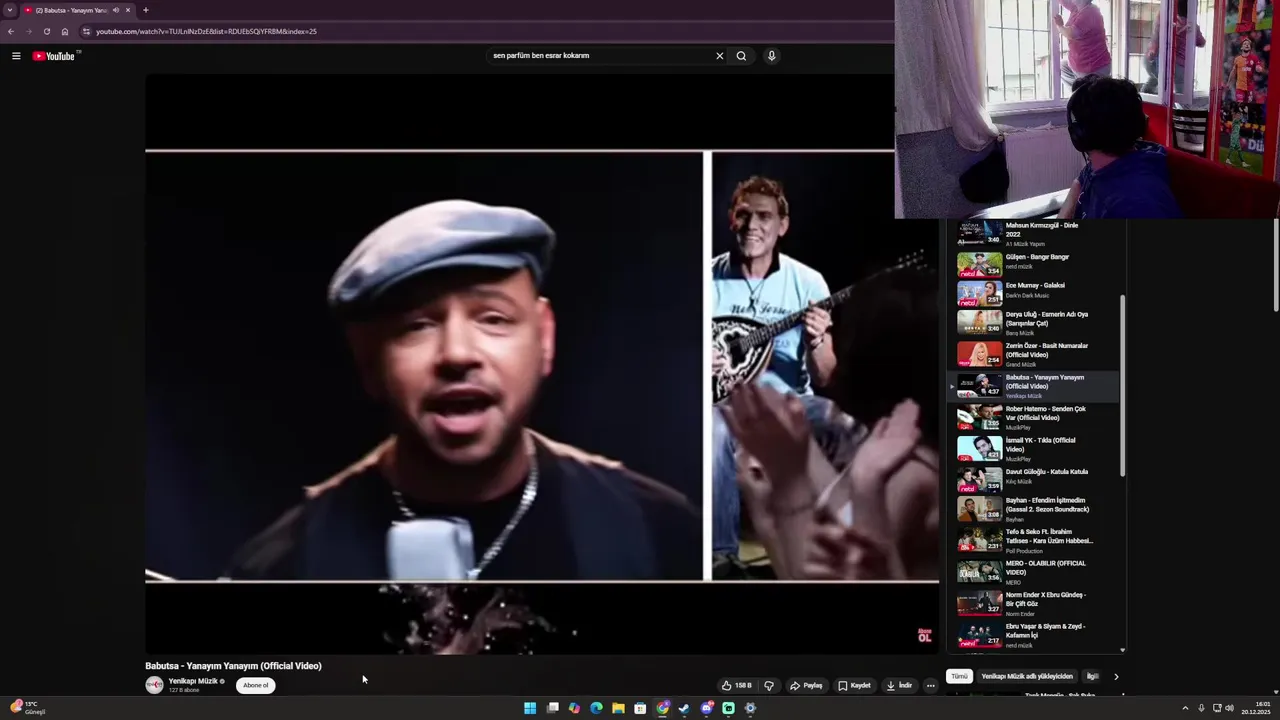Show hidden system tray icons
Viewport: 1280px width, 720px height.
tap(1185, 708)
